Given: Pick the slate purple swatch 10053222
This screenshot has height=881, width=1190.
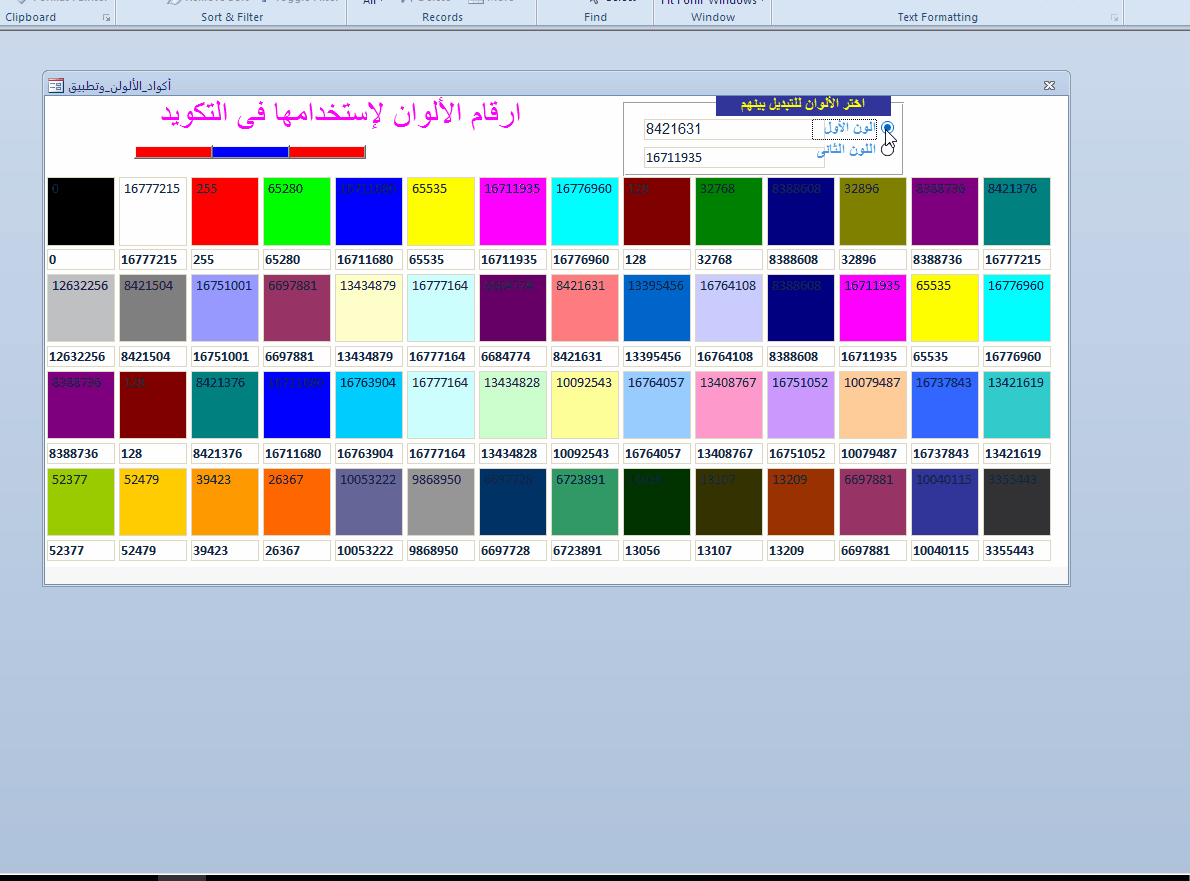Looking at the screenshot, I should [x=369, y=502].
